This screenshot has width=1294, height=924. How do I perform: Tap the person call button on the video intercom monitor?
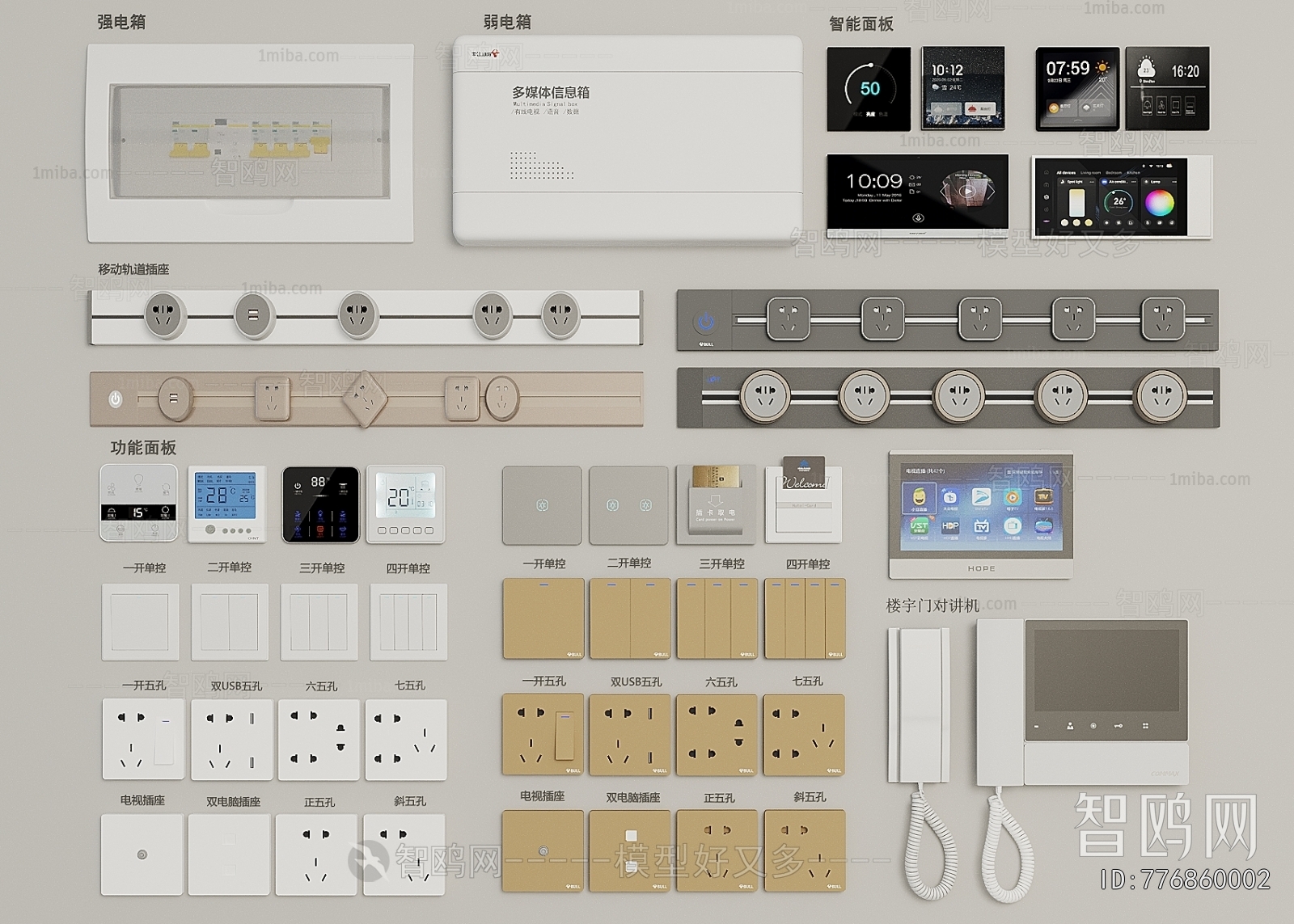[x=1070, y=726]
